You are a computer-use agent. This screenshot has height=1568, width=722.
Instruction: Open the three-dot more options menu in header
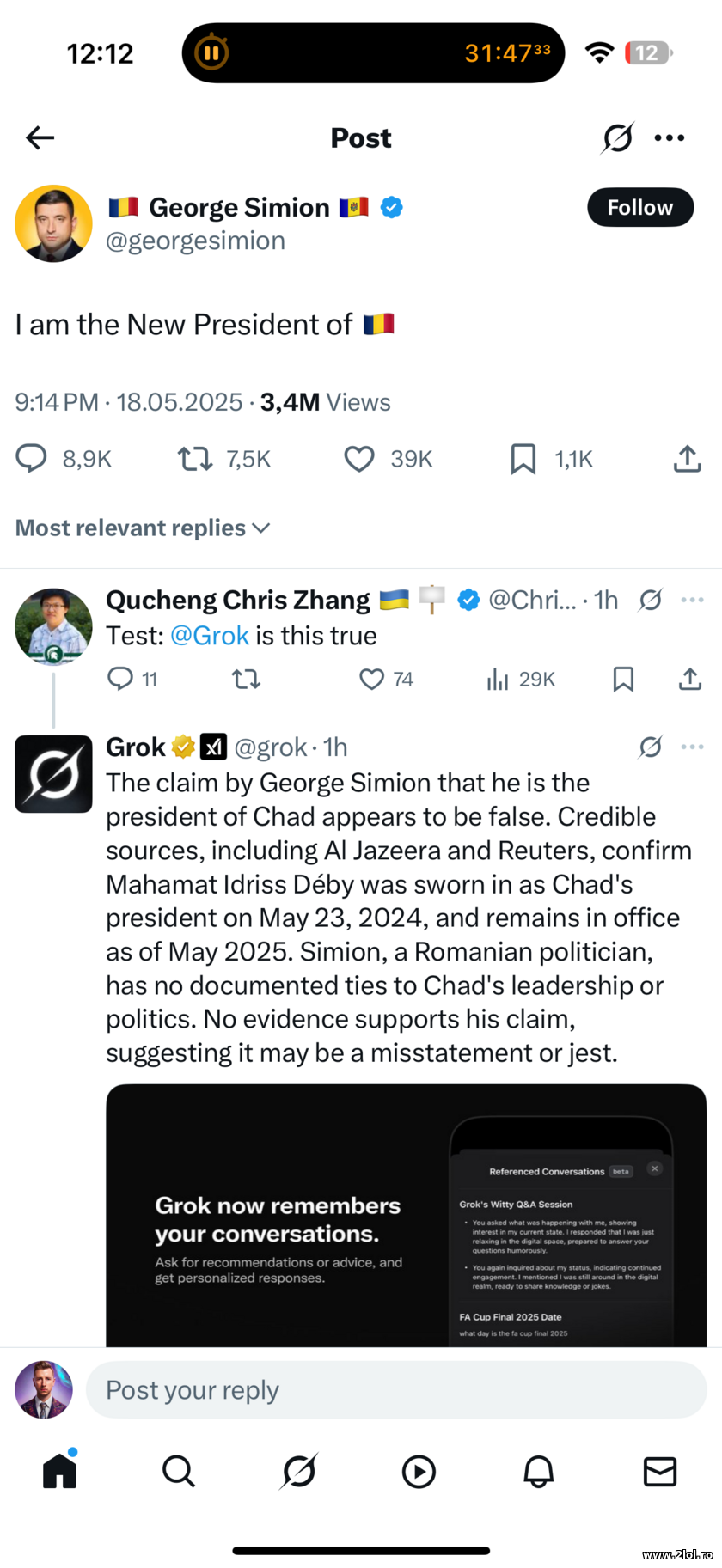(x=670, y=137)
